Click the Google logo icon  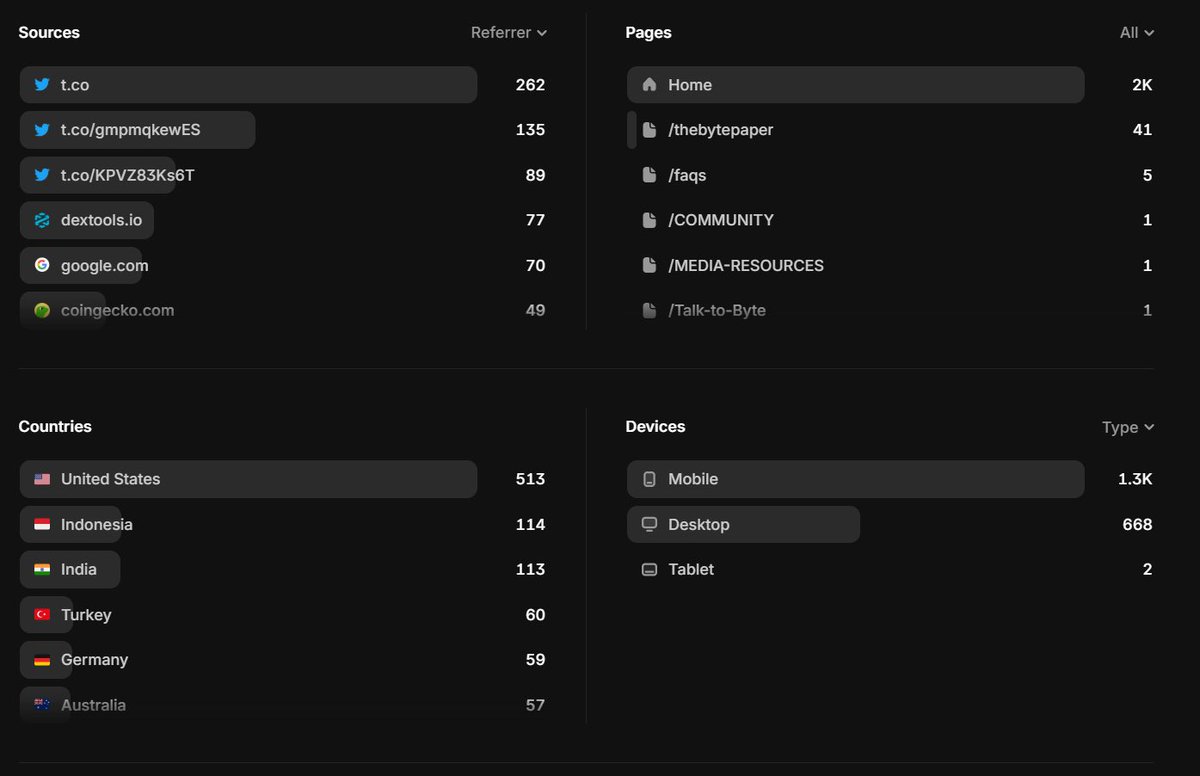[42, 265]
